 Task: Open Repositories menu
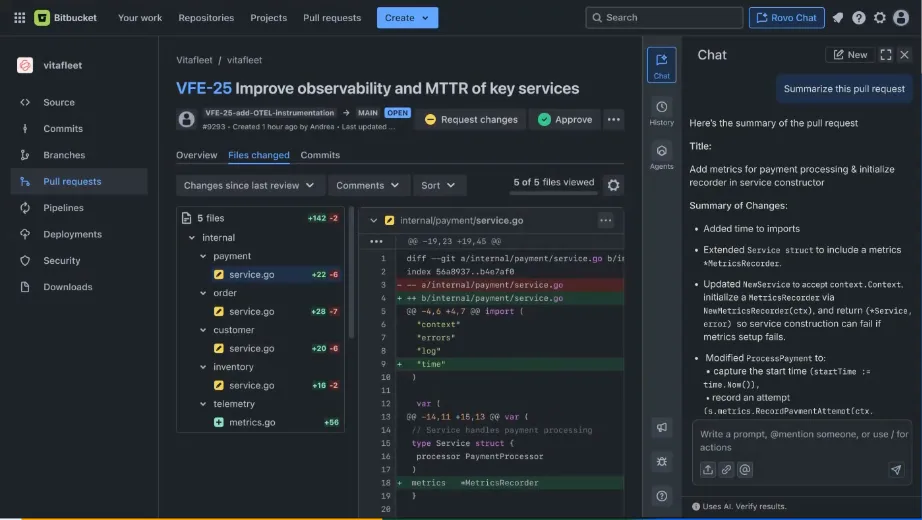pos(206,18)
